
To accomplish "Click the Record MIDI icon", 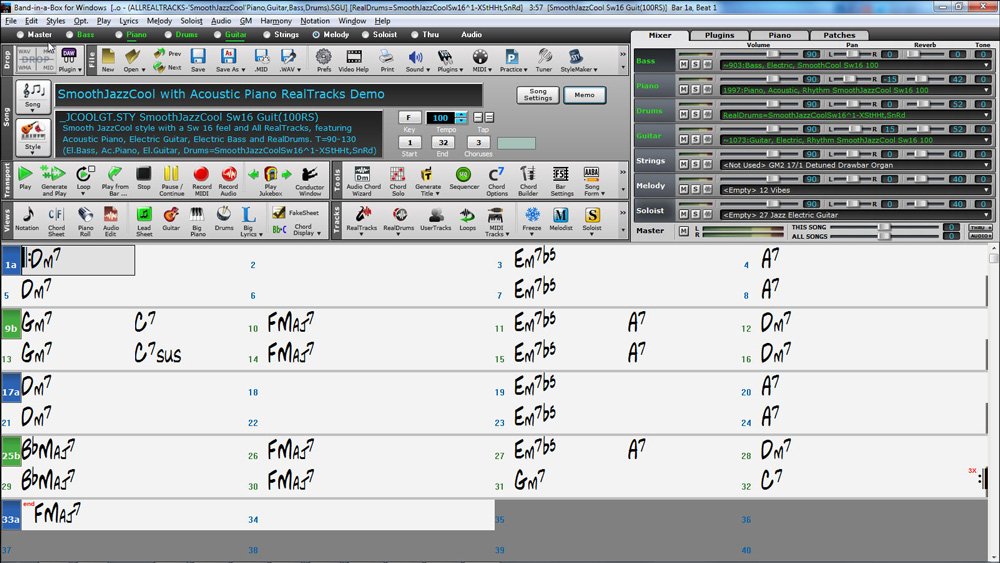I will pos(202,180).
